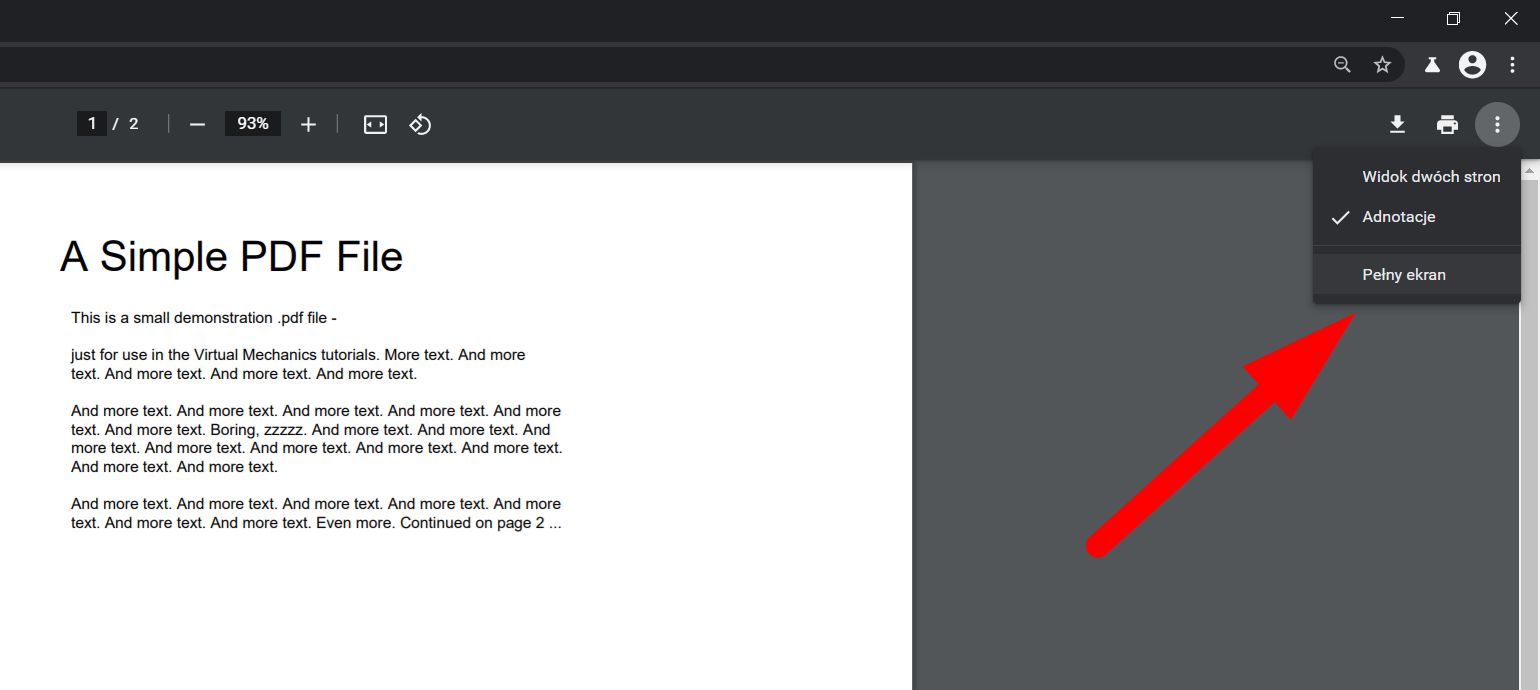Zoom out using the minus icon

[x=196, y=124]
